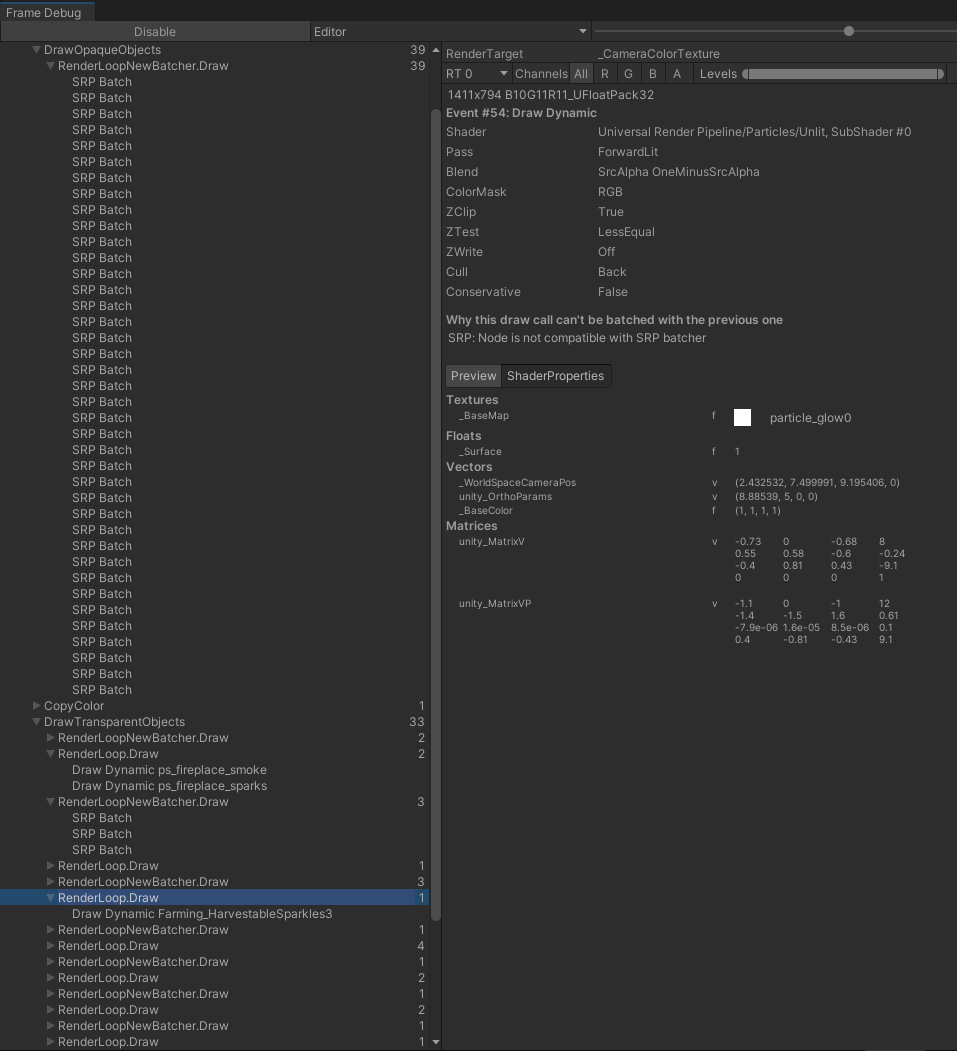The height and width of the screenshot is (1051, 957).
Task: Toggle the B channel button
Action: pos(652,73)
